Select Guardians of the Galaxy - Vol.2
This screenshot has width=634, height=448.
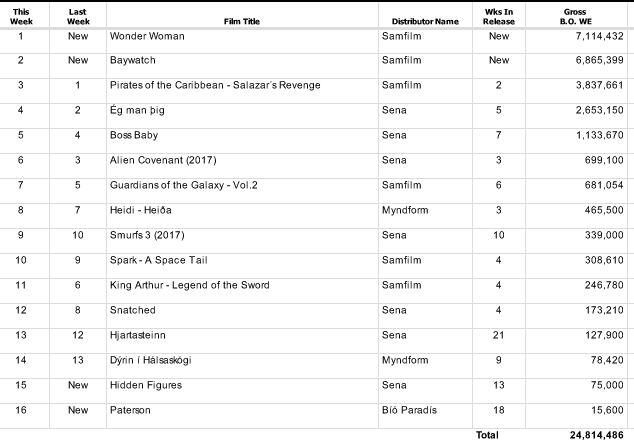tap(188, 185)
